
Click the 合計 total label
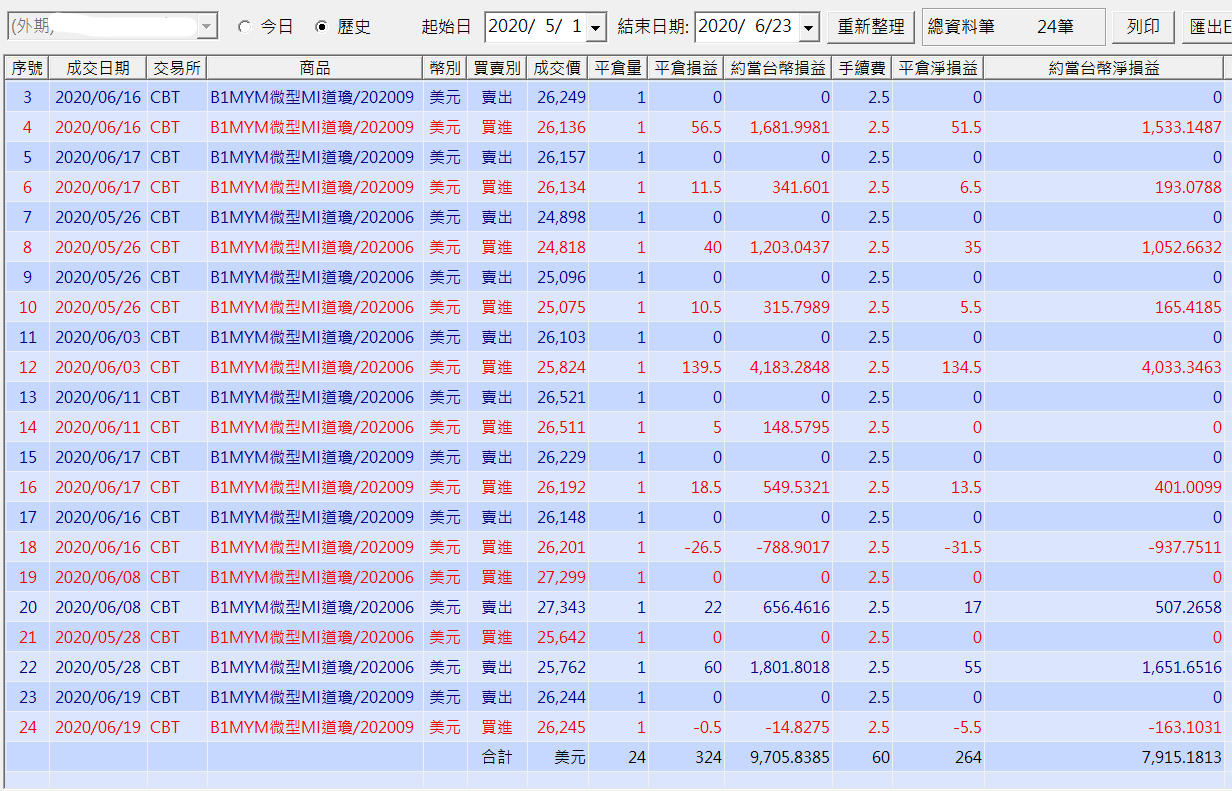coord(496,757)
